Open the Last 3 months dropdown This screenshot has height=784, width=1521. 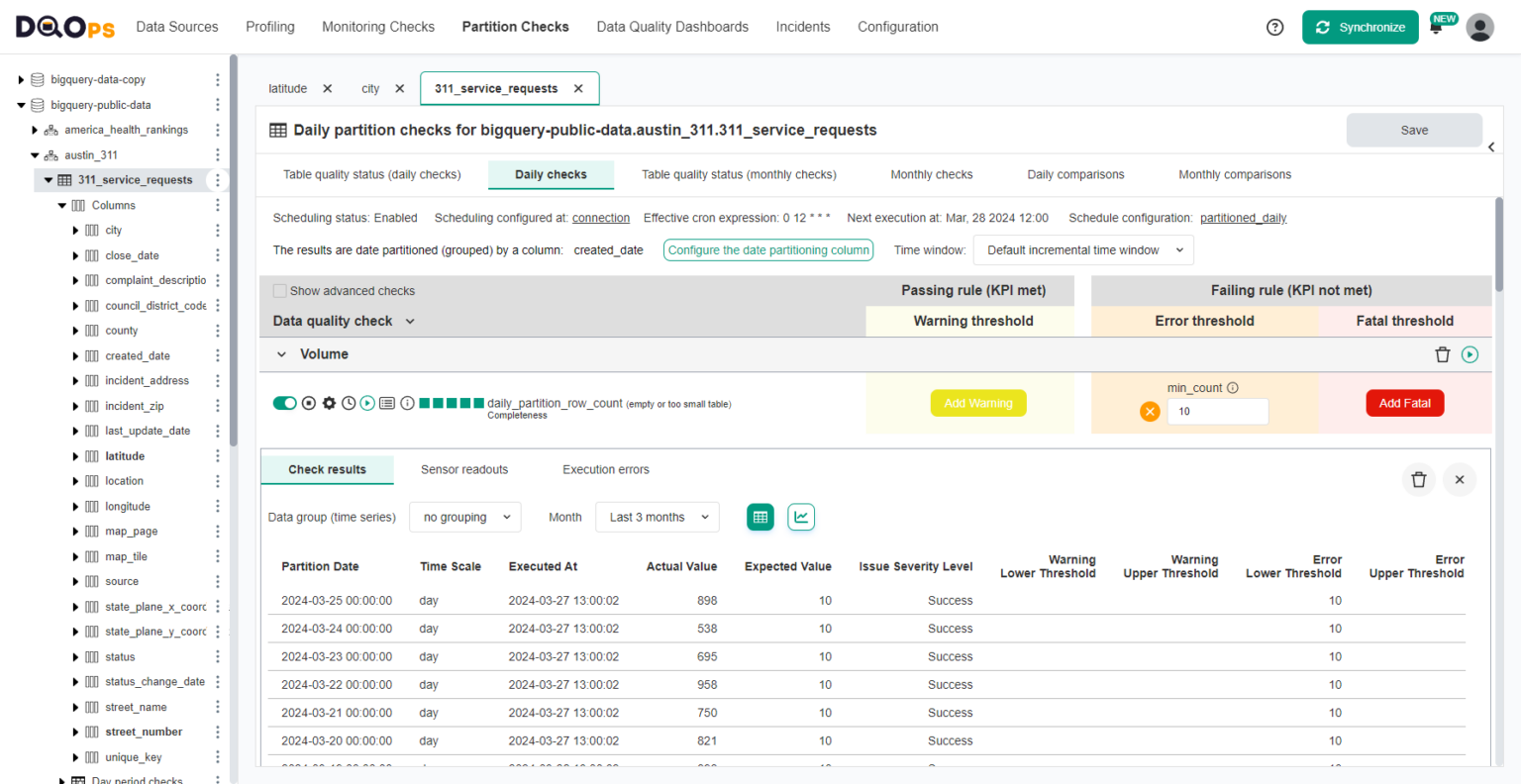tap(657, 516)
